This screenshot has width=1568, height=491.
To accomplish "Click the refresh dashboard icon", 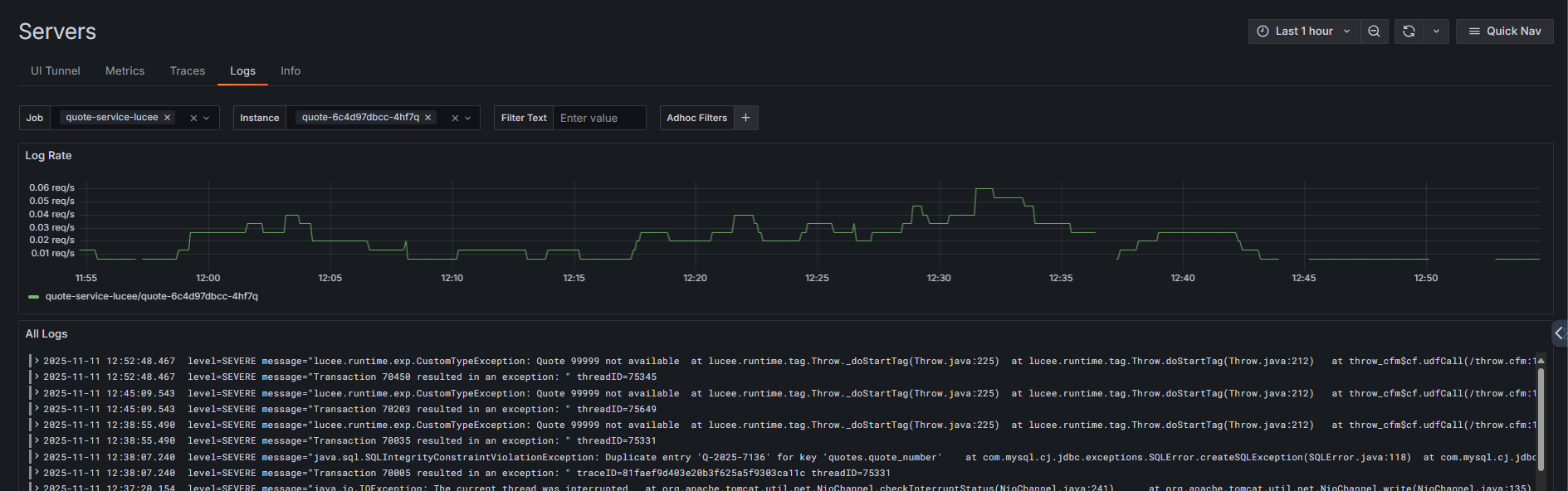I will tap(1409, 32).
